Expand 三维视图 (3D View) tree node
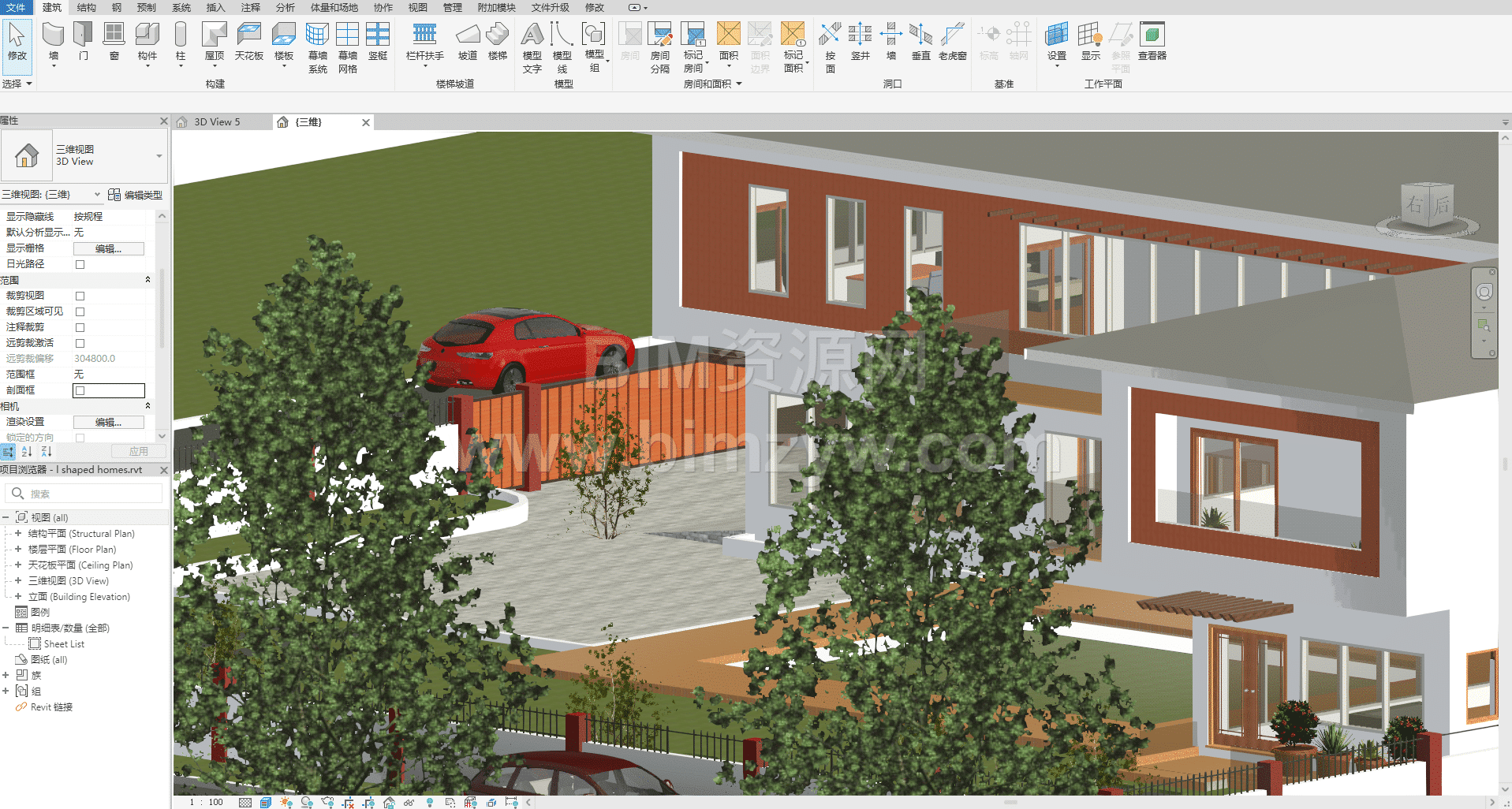This screenshot has width=1512, height=809. click(x=18, y=580)
